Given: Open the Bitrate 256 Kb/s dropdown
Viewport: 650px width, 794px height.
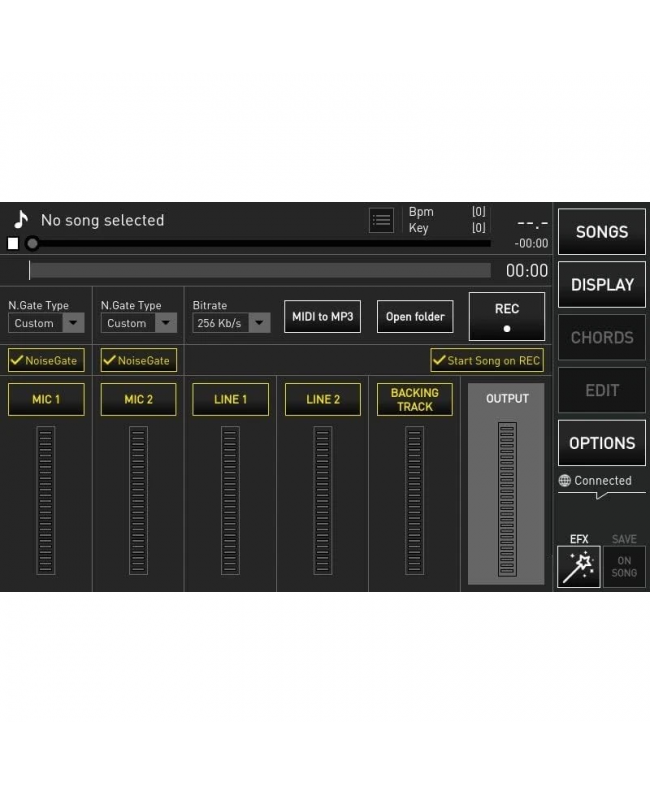Looking at the screenshot, I should (x=259, y=323).
